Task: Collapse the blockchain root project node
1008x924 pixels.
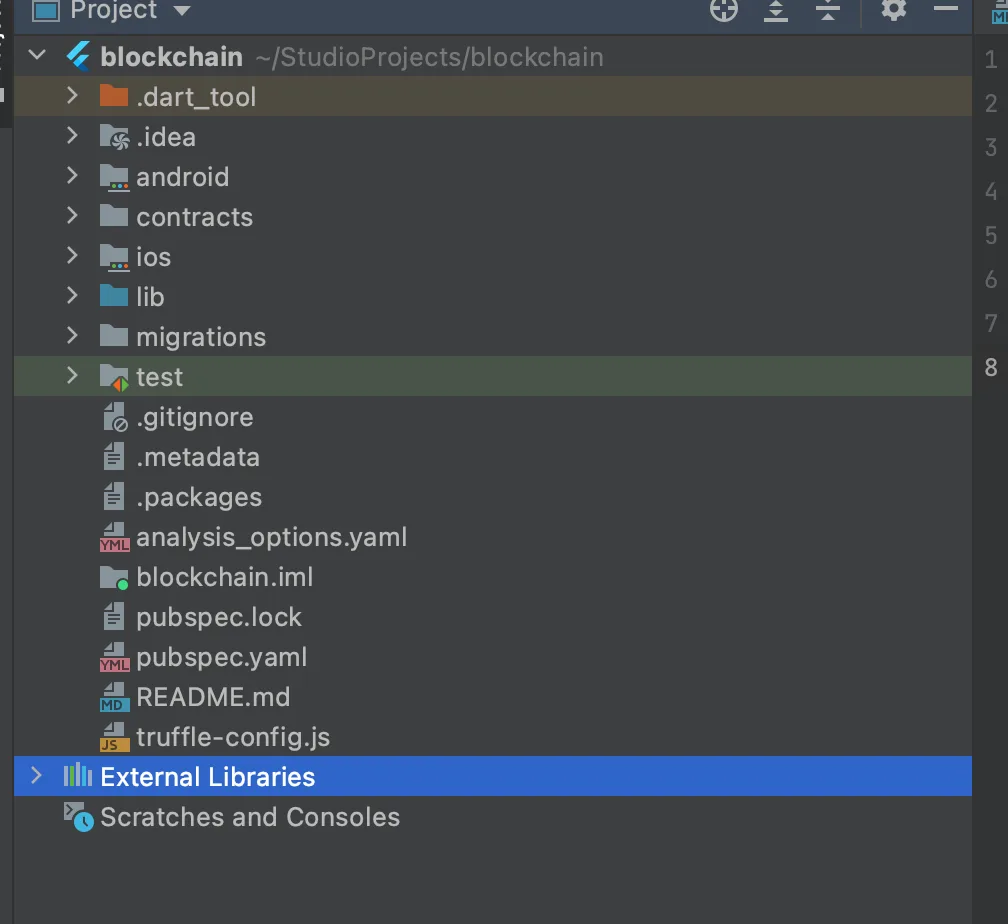Action: (37, 56)
